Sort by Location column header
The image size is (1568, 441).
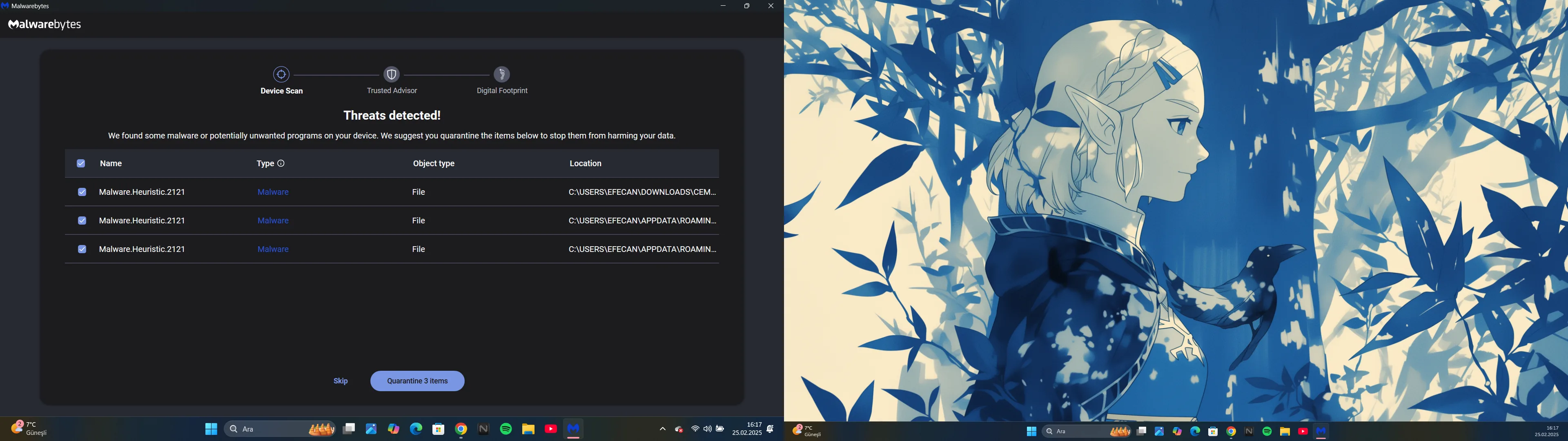pos(586,163)
